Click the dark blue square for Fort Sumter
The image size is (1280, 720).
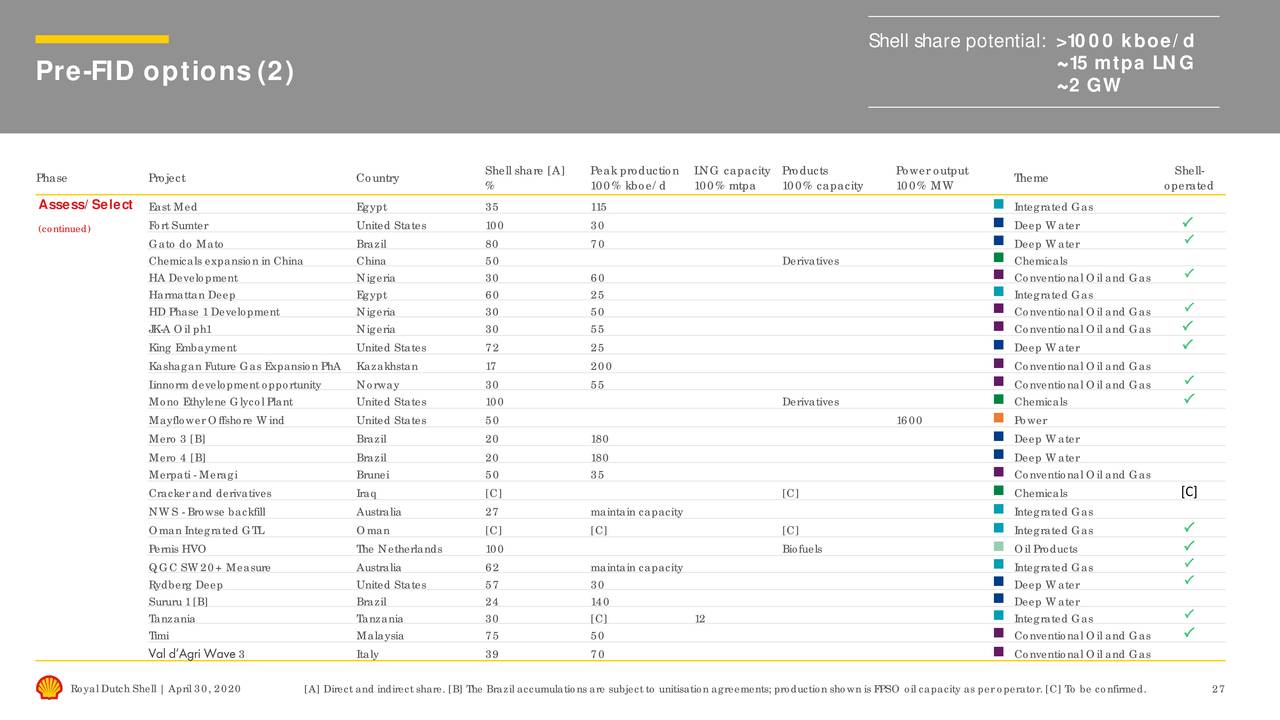pyautogui.click(x=999, y=223)
